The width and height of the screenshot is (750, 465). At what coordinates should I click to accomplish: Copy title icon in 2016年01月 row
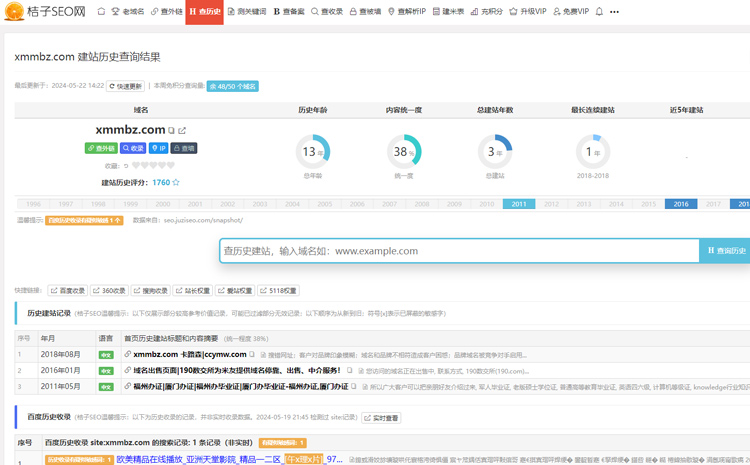click(350, 370)
